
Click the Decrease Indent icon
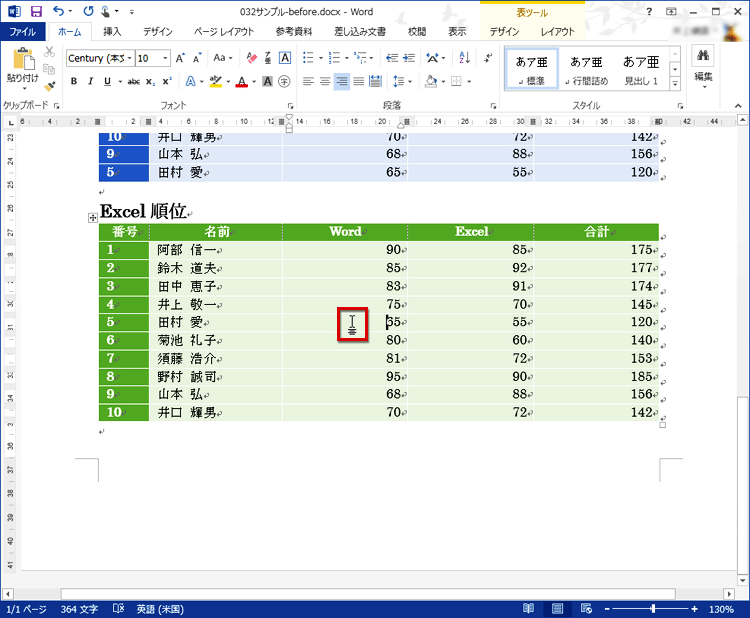point(392,58)
